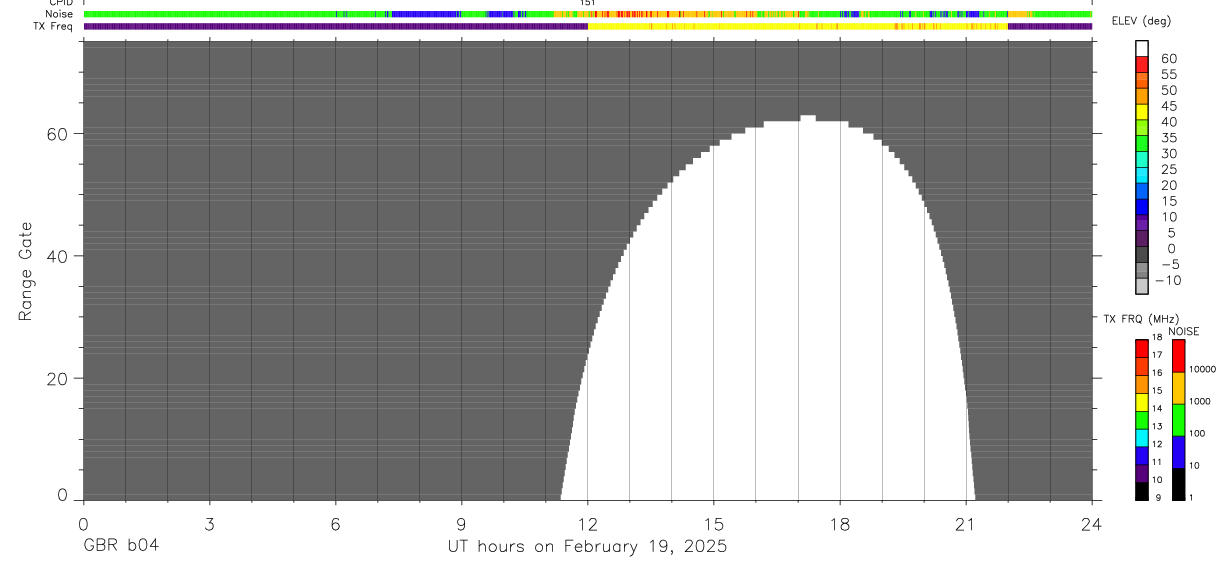
Task: Click the '1000' label on NOISE legend
Action: coord(1199,401)
